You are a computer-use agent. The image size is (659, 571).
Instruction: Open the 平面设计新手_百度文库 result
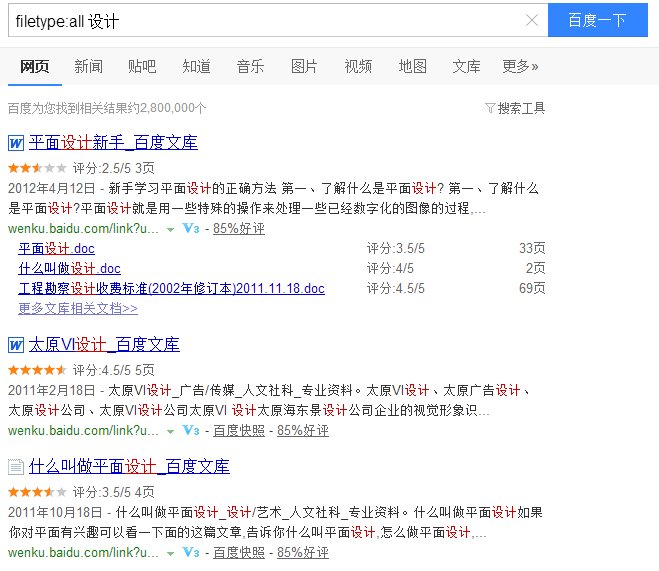[113, 143]
